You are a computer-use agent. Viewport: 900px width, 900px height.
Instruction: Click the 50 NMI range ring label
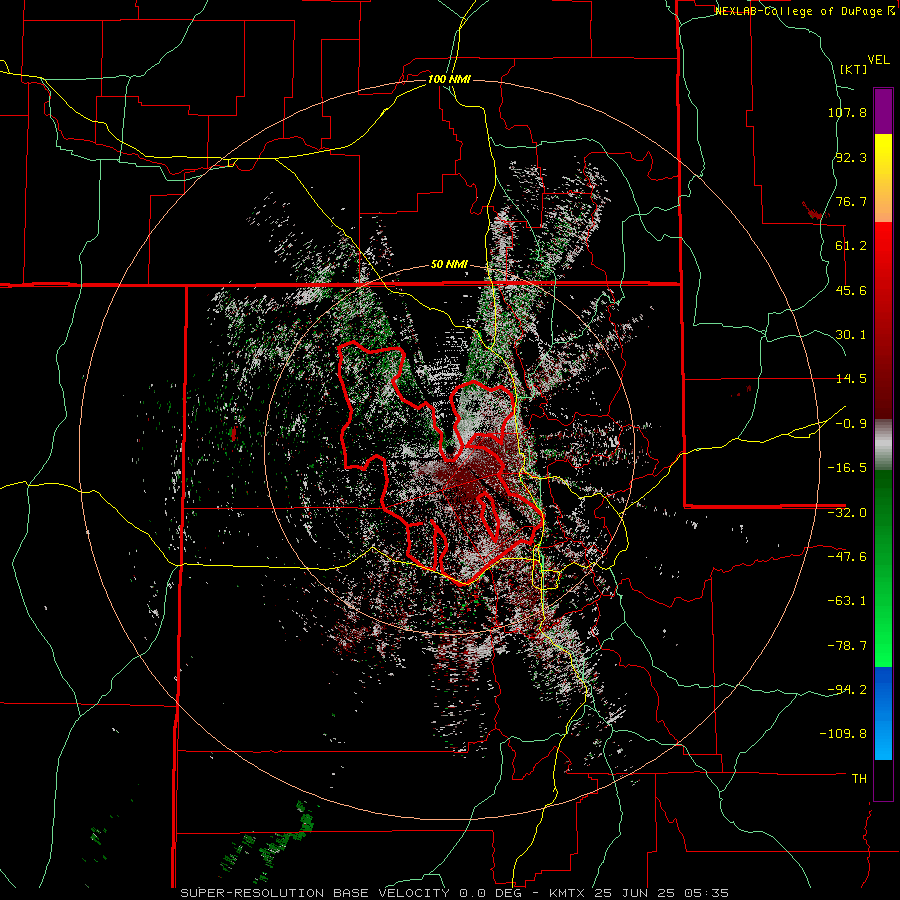449,265
